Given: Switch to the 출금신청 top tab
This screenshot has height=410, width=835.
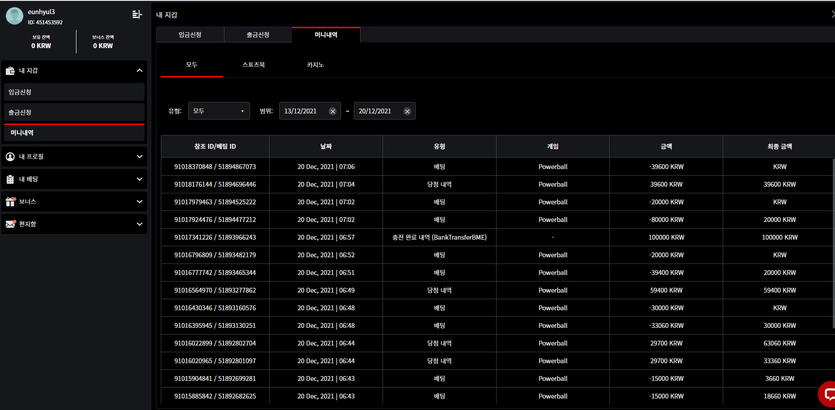Looking at the screenshot, I should click(x=258, y=35).
